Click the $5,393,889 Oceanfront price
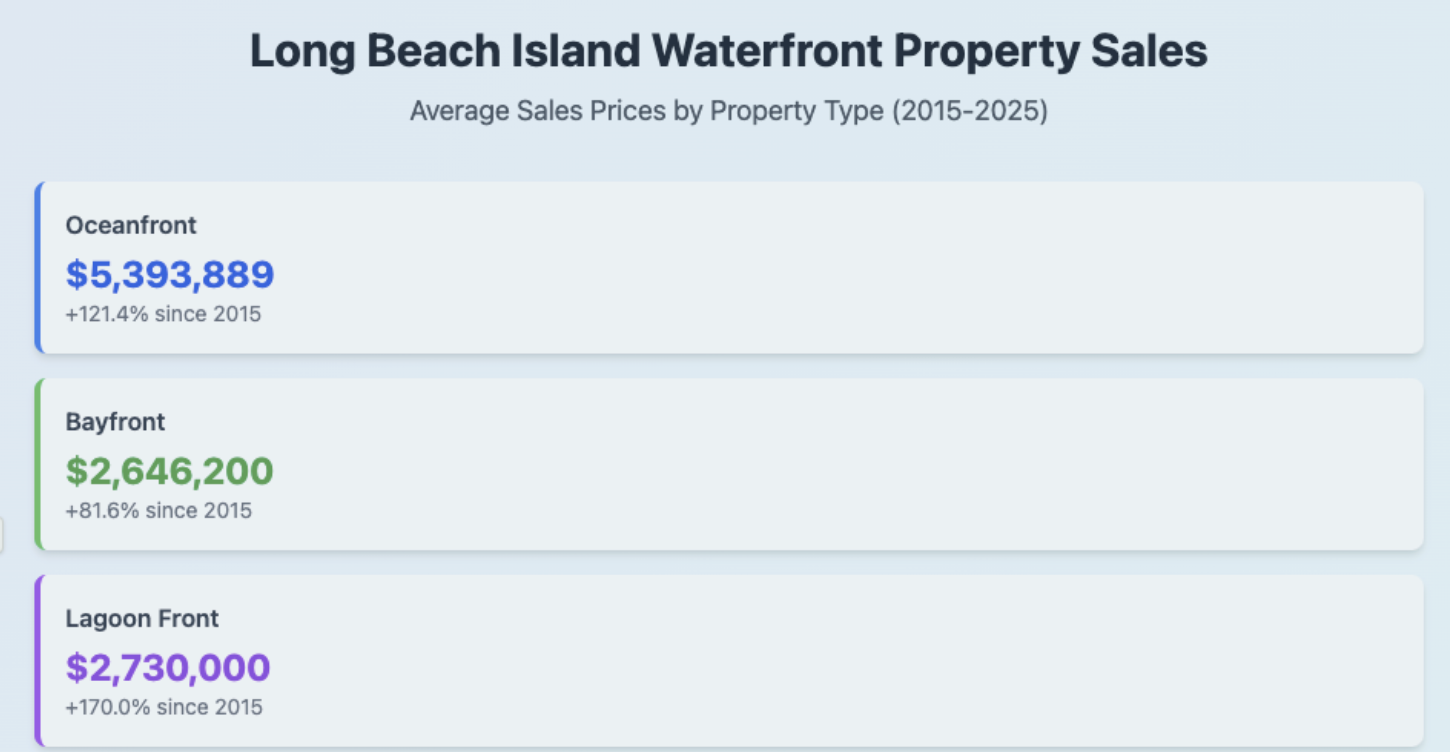This screenshot has height=752, width=1450. (x=170, y=275)
